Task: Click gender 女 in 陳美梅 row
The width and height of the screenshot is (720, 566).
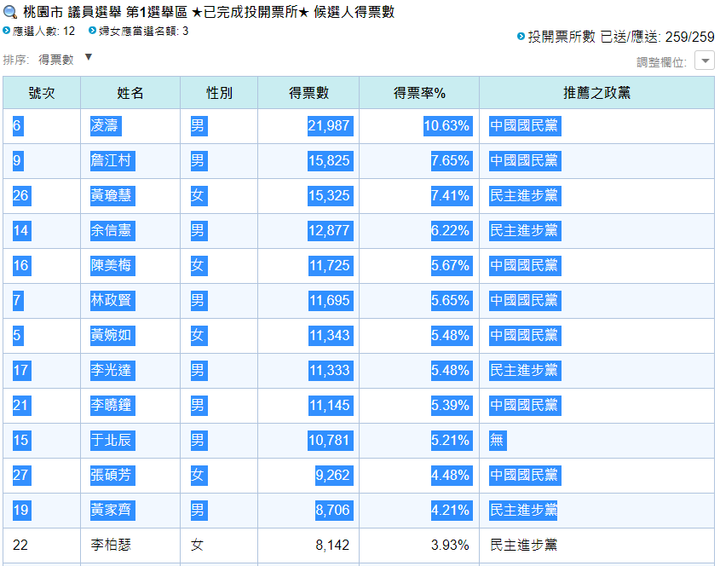Action: pos(199,265)
